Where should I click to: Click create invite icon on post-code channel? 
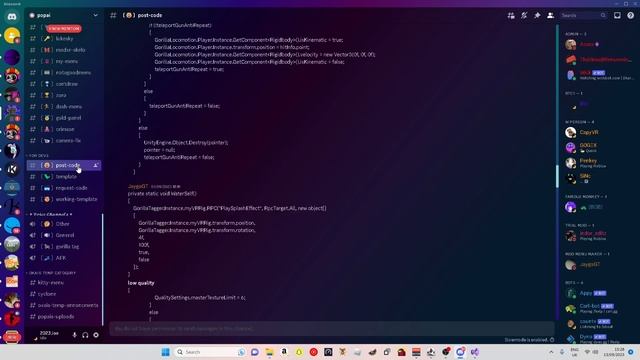(96, 165)
